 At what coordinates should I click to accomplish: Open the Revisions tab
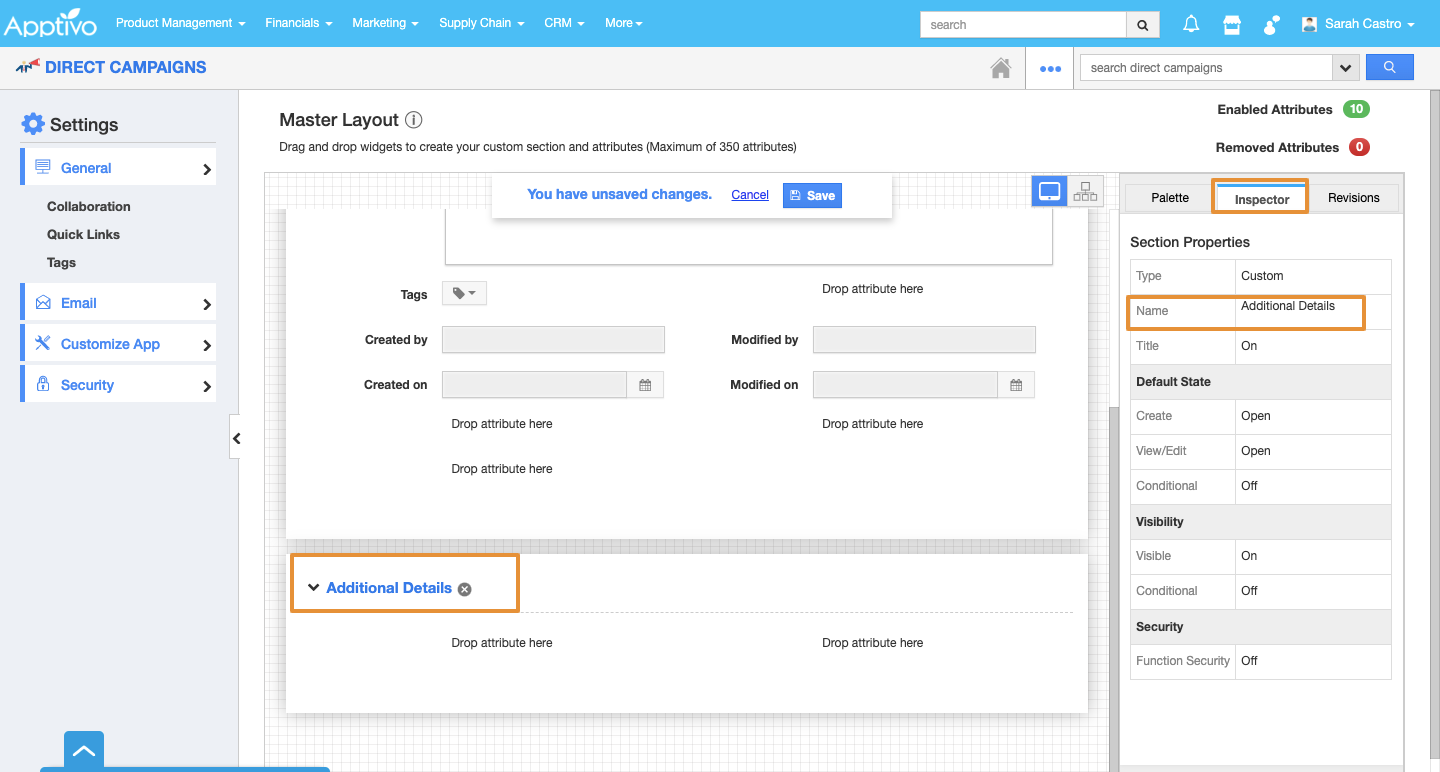(x=1353, y=198)
